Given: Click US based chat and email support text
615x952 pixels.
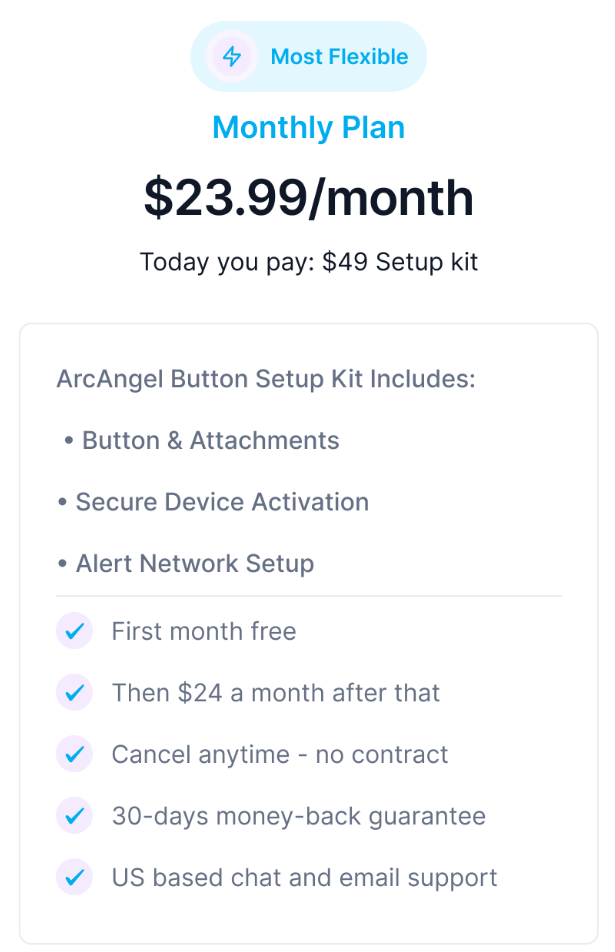Looking at the screenshot, I should (304, 878).
